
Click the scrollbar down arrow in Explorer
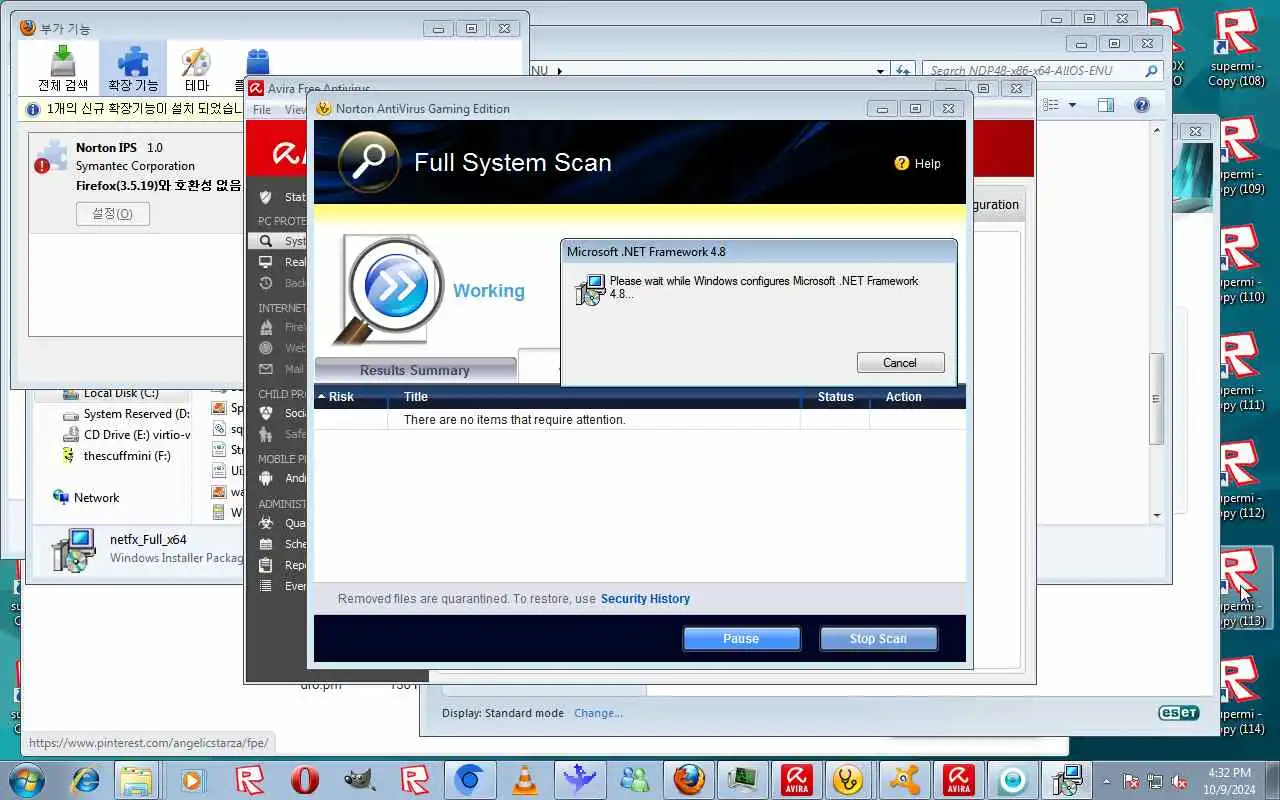[1156, 515]
